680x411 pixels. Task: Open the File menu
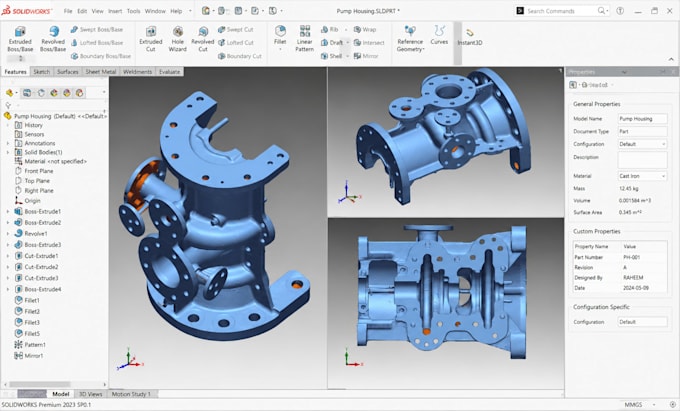point(68,11)
